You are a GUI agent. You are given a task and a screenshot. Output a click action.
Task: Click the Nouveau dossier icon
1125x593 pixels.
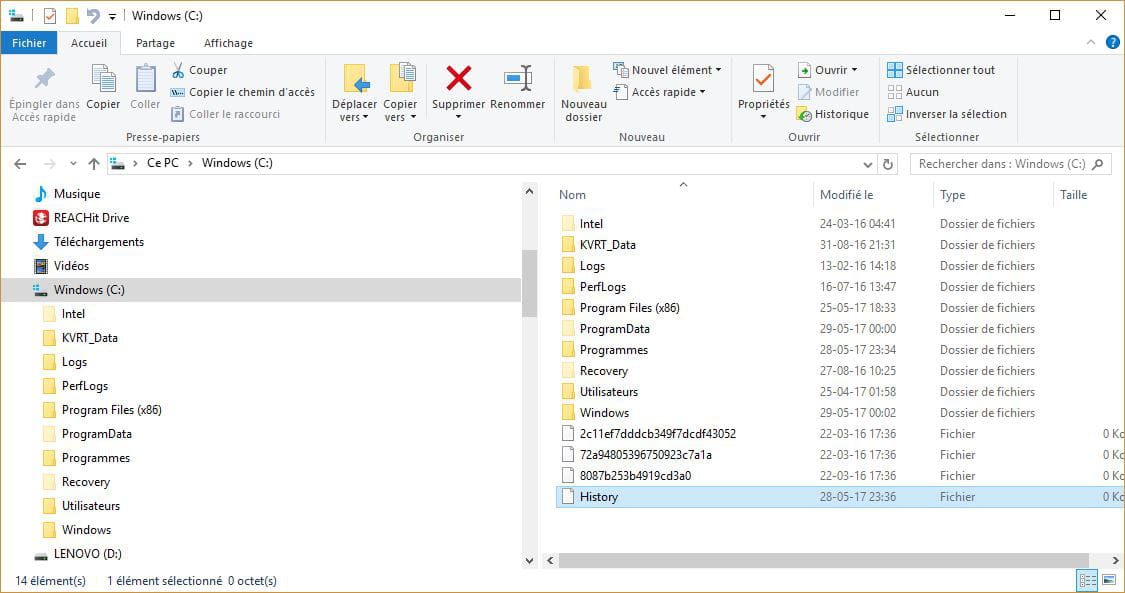pyautogui.click(x=583, y=78)
